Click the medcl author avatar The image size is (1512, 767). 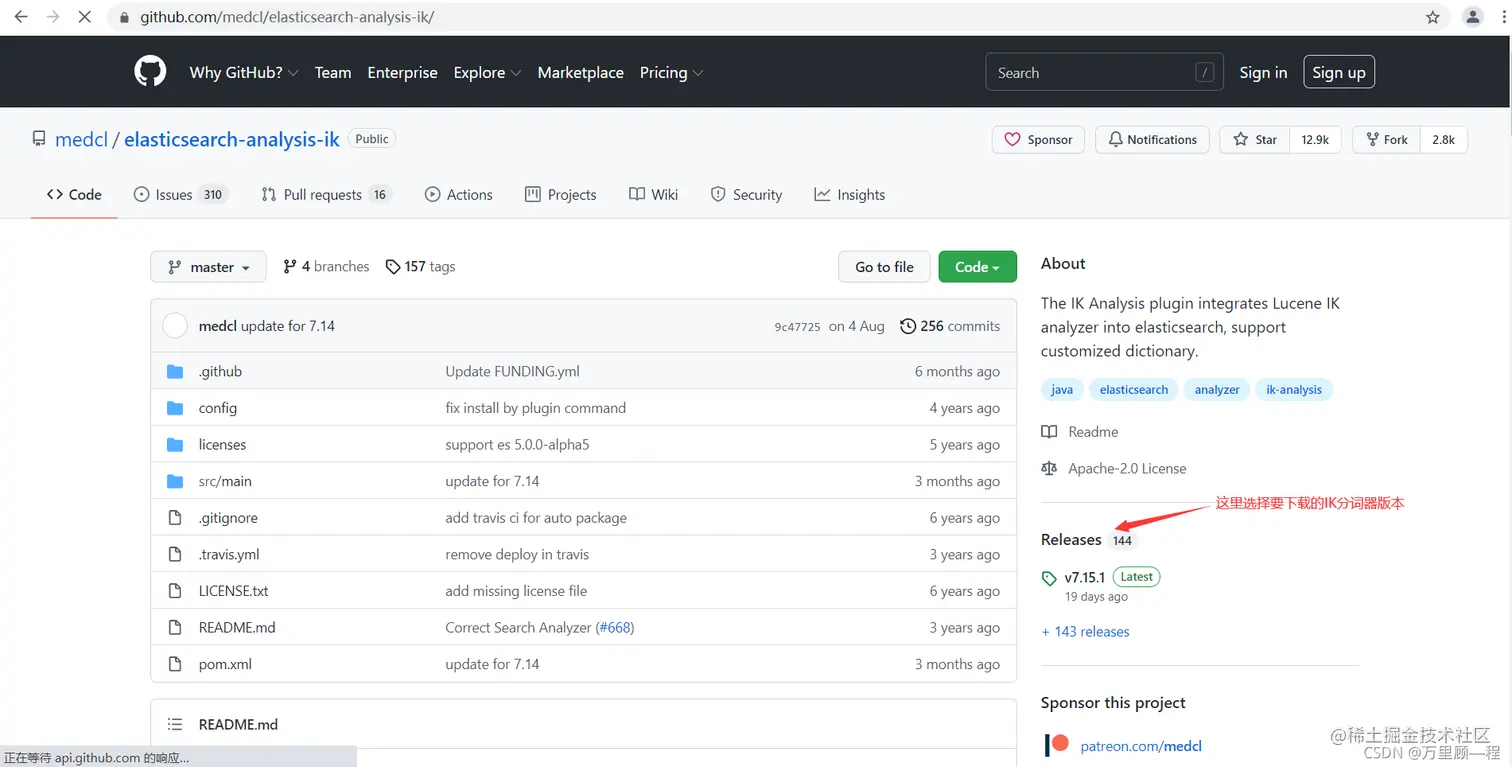pos(175,325)
